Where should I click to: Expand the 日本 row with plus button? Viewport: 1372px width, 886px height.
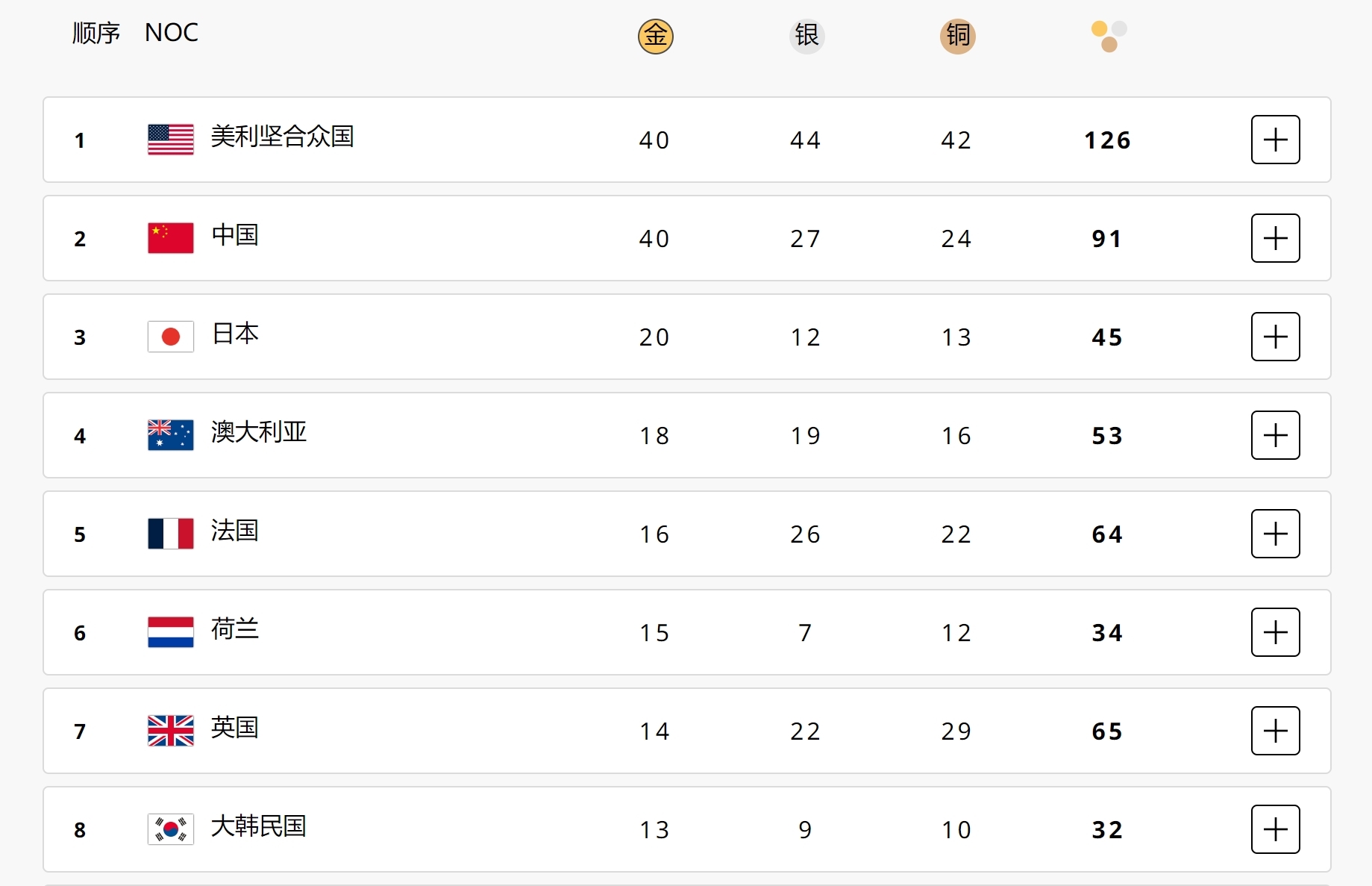pos(1275,337)
